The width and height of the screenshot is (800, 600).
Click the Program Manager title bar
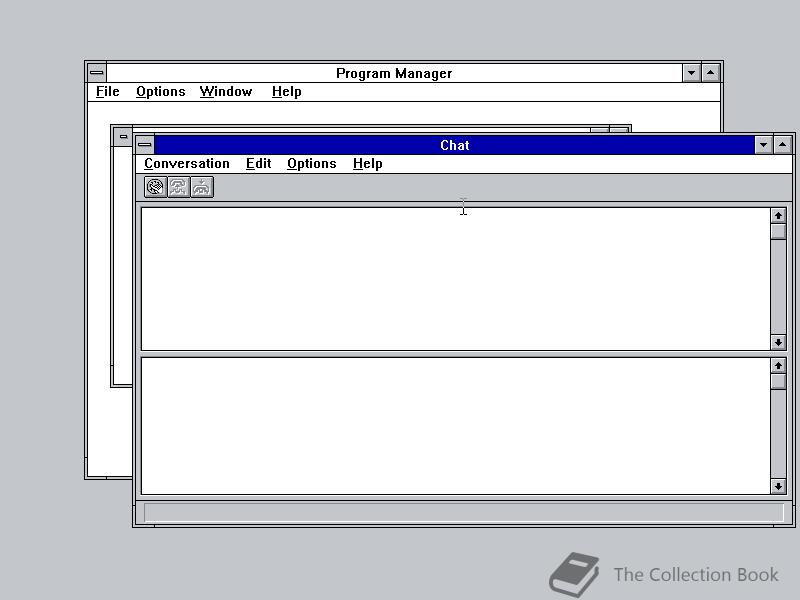tap(394, 73)
